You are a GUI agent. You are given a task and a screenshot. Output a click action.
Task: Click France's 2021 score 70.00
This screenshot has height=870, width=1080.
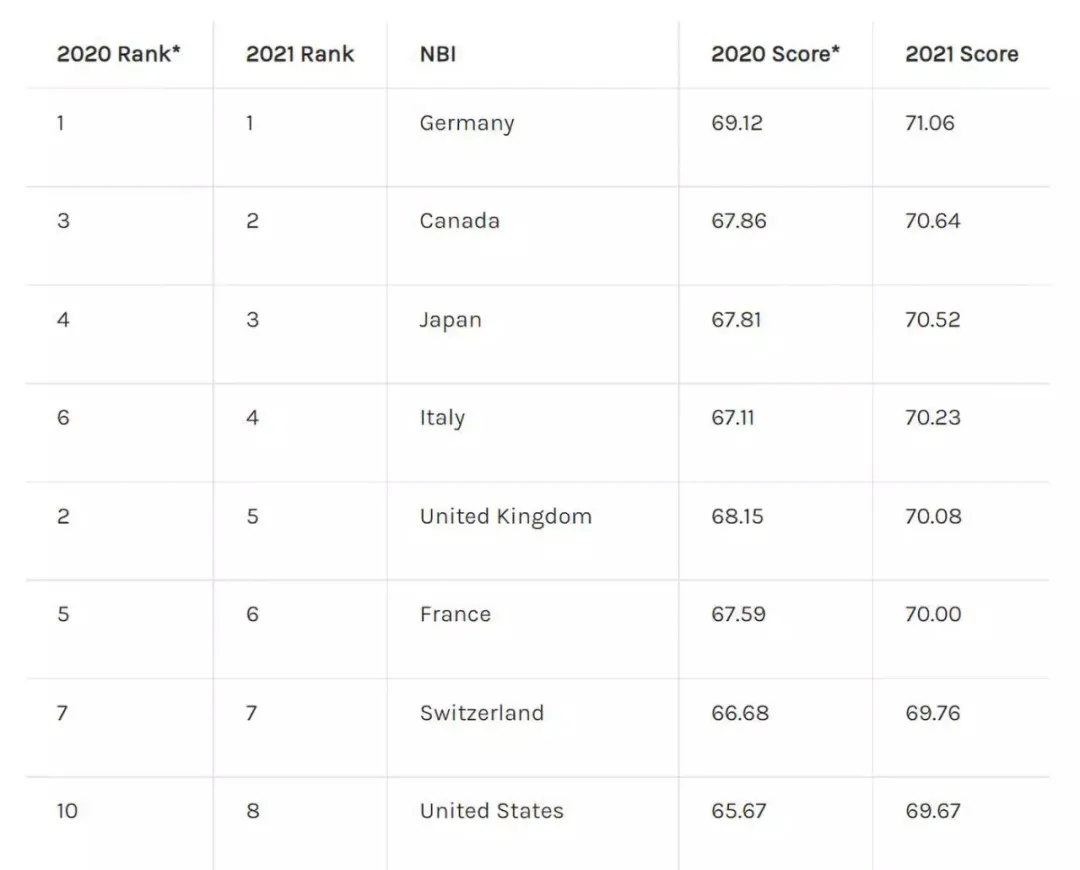(x=932, y=614)
